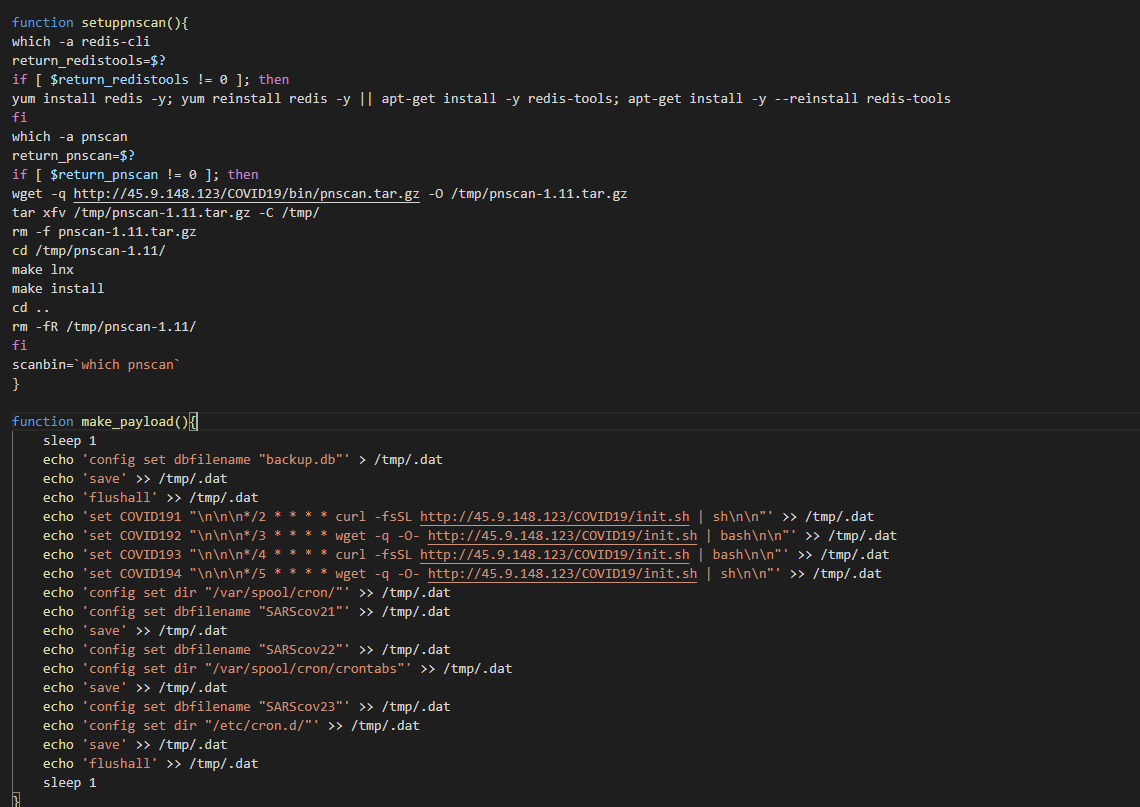
Task: Click the 'set COVID191' text in echo line
Action: pyautogui.click(x=135, y=516)
